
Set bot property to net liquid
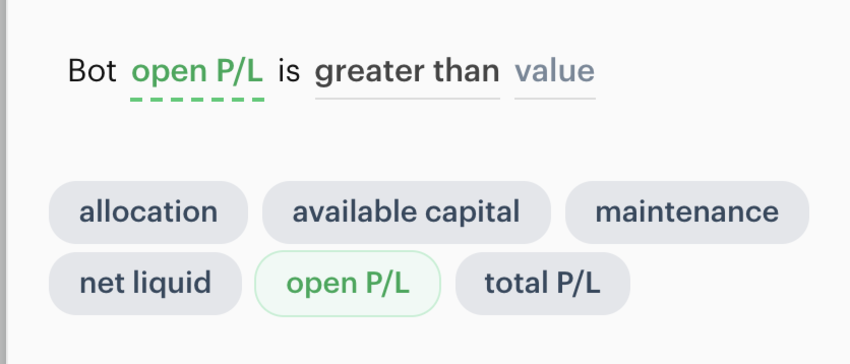145,283
